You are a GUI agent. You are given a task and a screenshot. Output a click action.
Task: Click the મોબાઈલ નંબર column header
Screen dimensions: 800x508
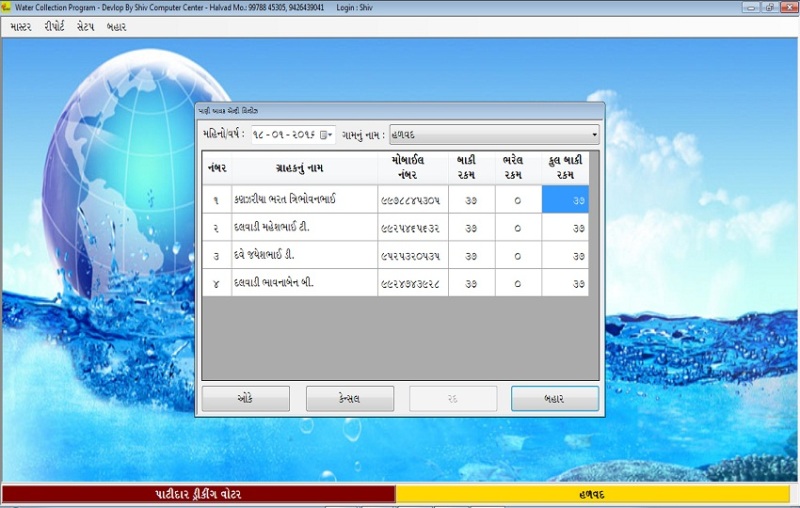pos(412,167)
